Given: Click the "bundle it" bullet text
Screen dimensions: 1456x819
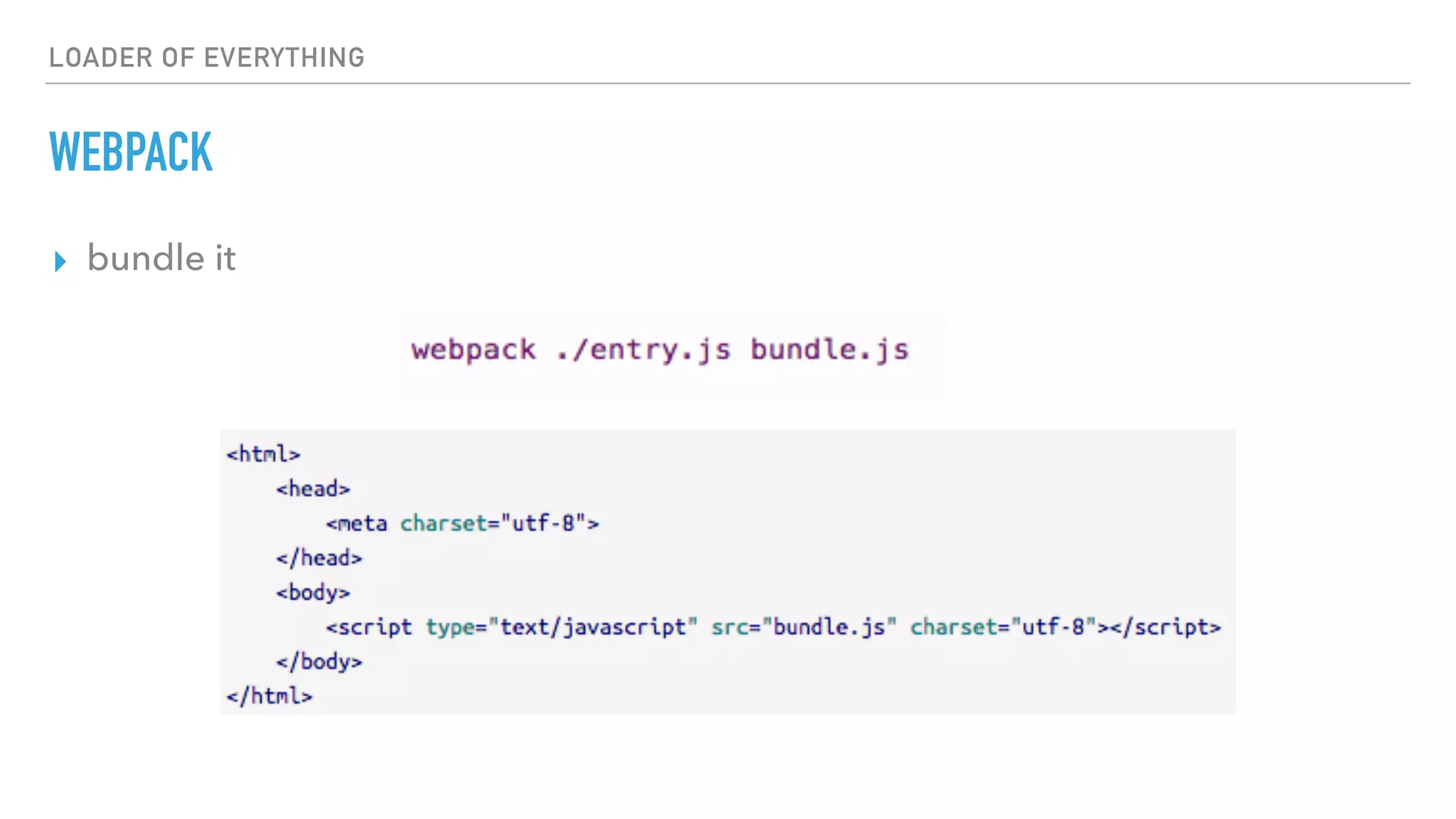Looking at the screenshot, I should tap(161, 258).
